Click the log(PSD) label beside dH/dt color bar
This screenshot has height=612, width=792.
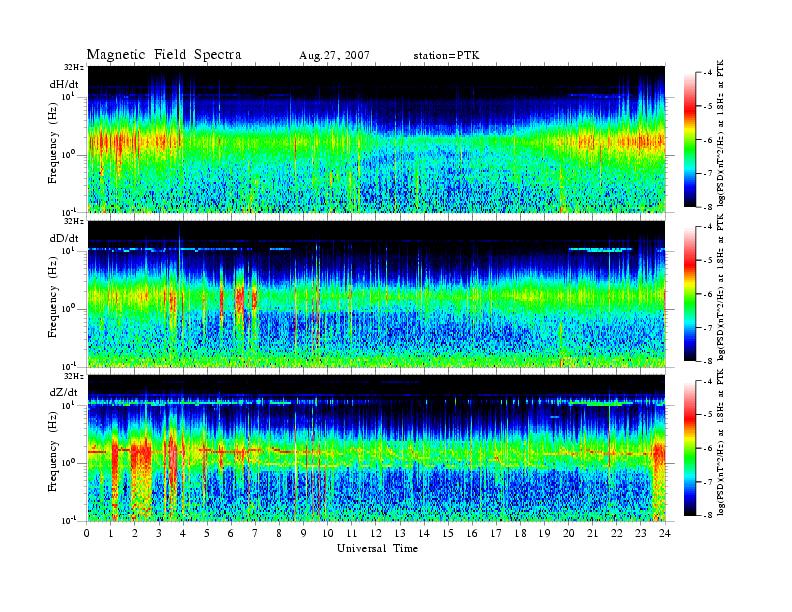721,133
